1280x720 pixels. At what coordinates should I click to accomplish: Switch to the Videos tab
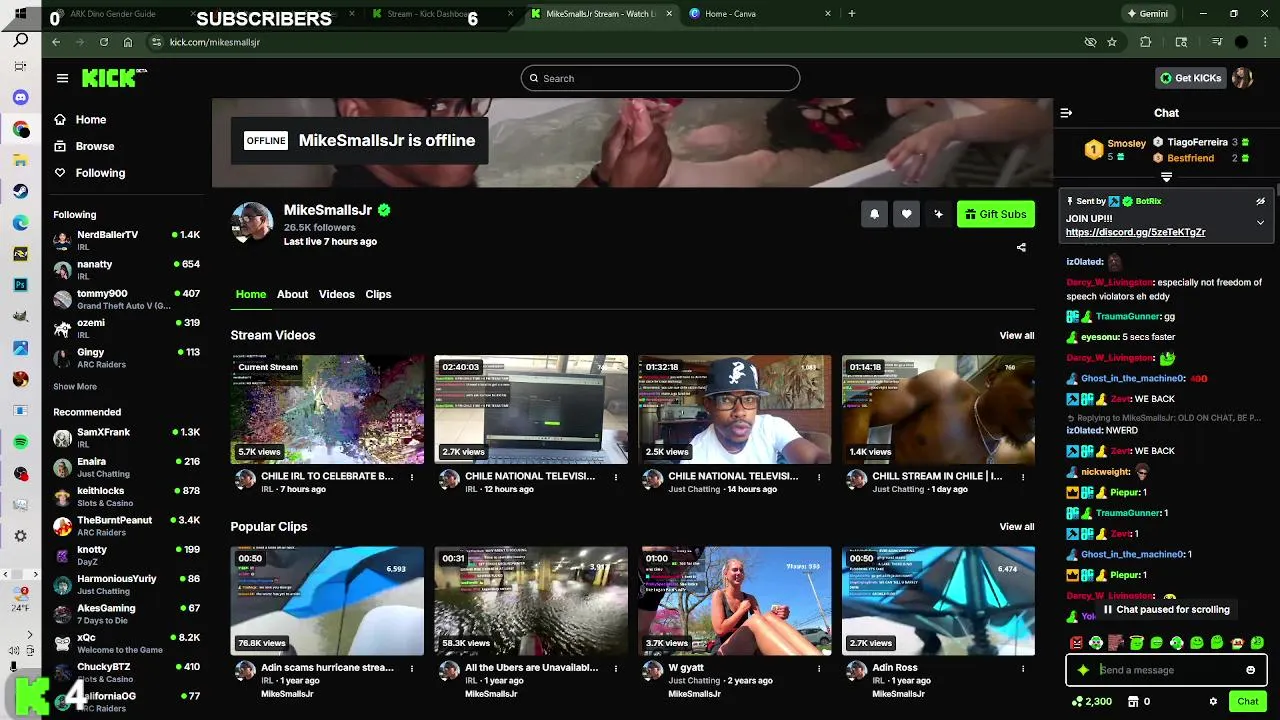coord(337,294)
